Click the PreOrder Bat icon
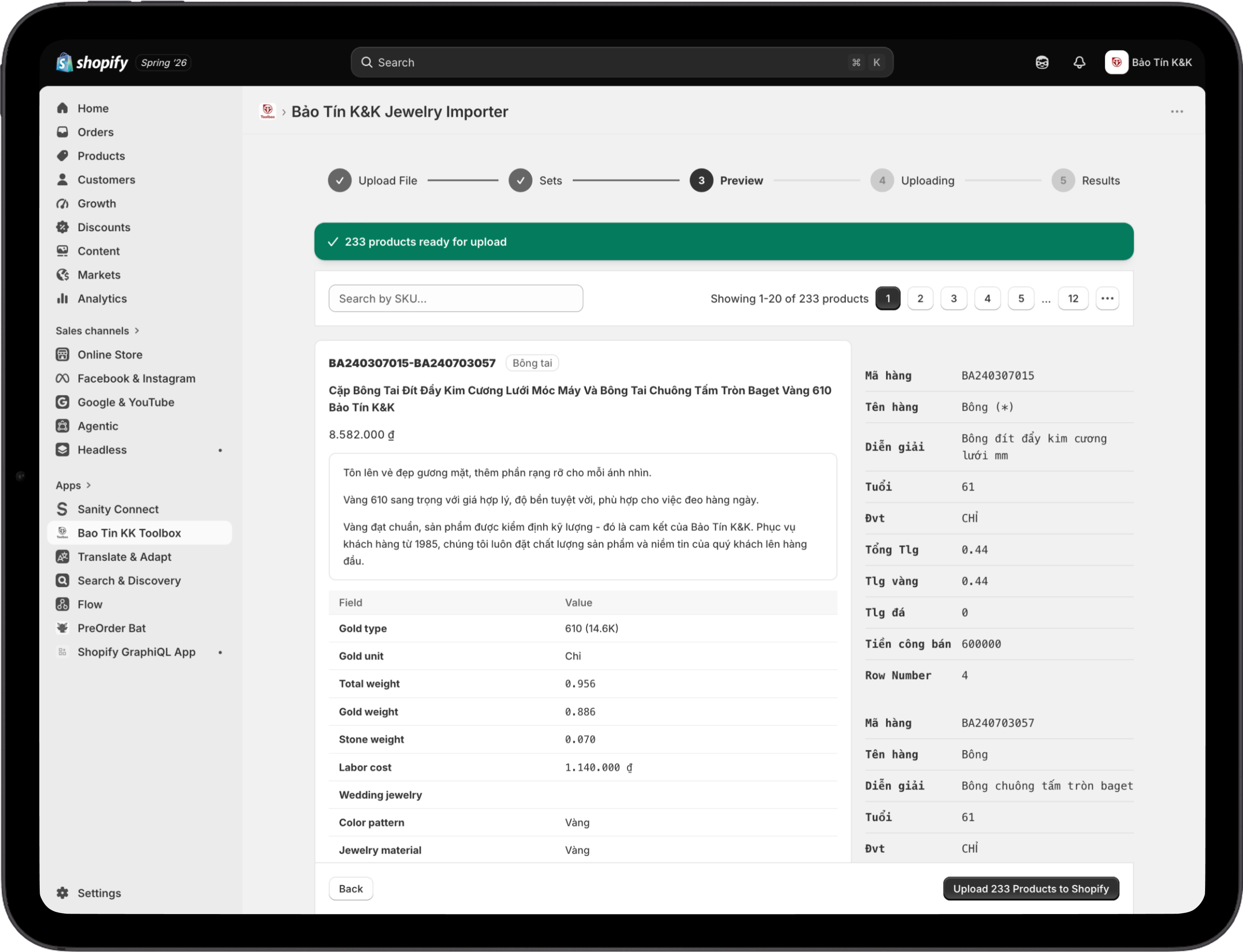The image size is (1243, 952). (x=62, y=628)
